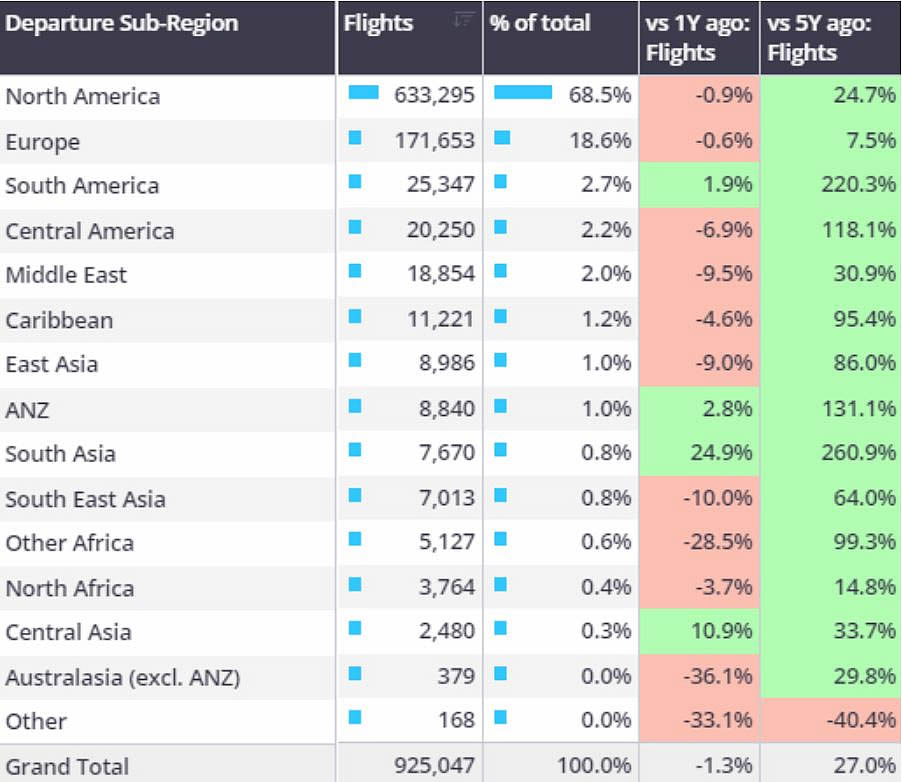This screenshot has width=902, height=782.
Task: Select the South Asia row label
Action: [x=60, y=453]
